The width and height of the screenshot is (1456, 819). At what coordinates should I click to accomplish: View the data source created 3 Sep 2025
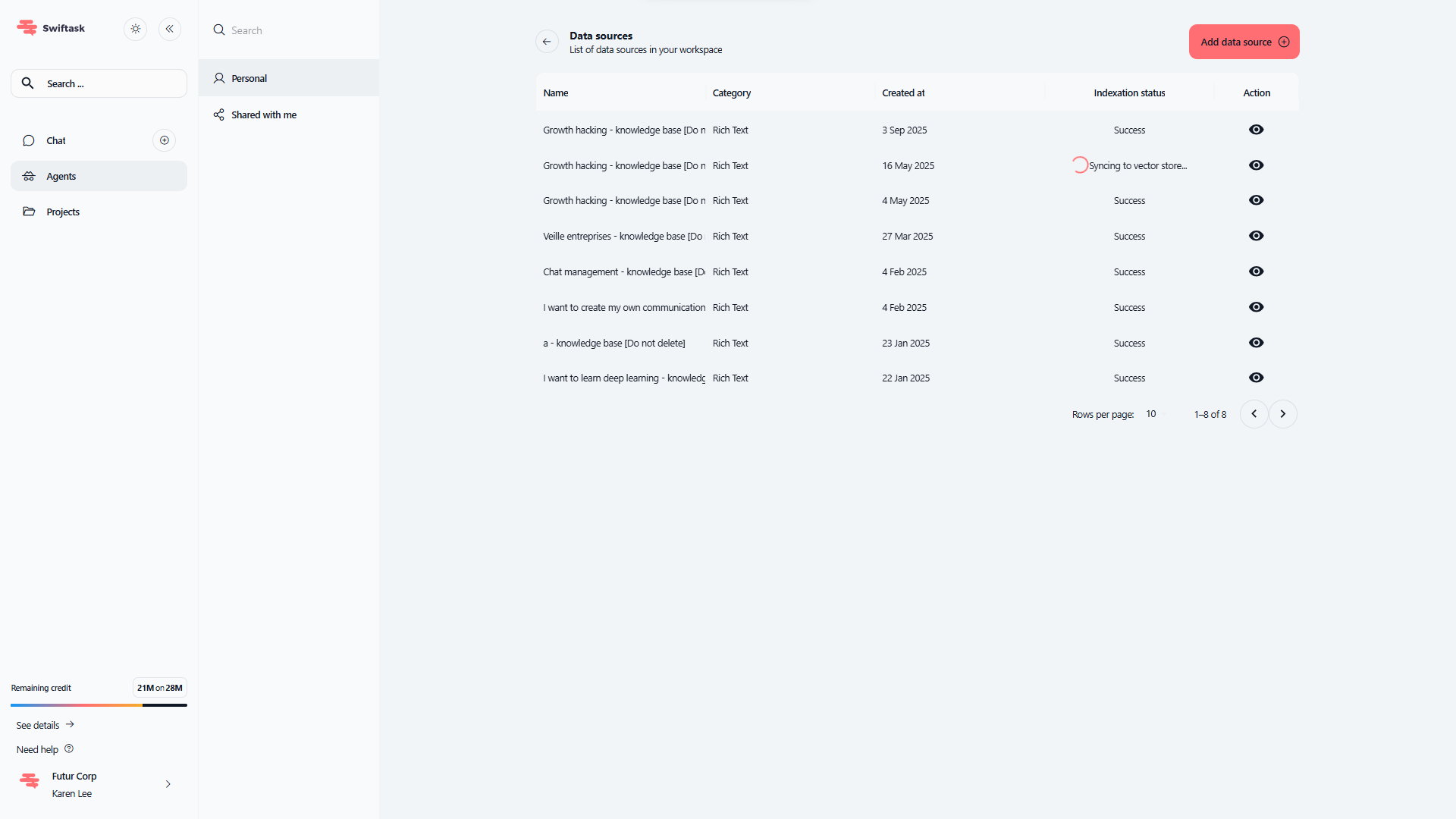pos(1256,130)
